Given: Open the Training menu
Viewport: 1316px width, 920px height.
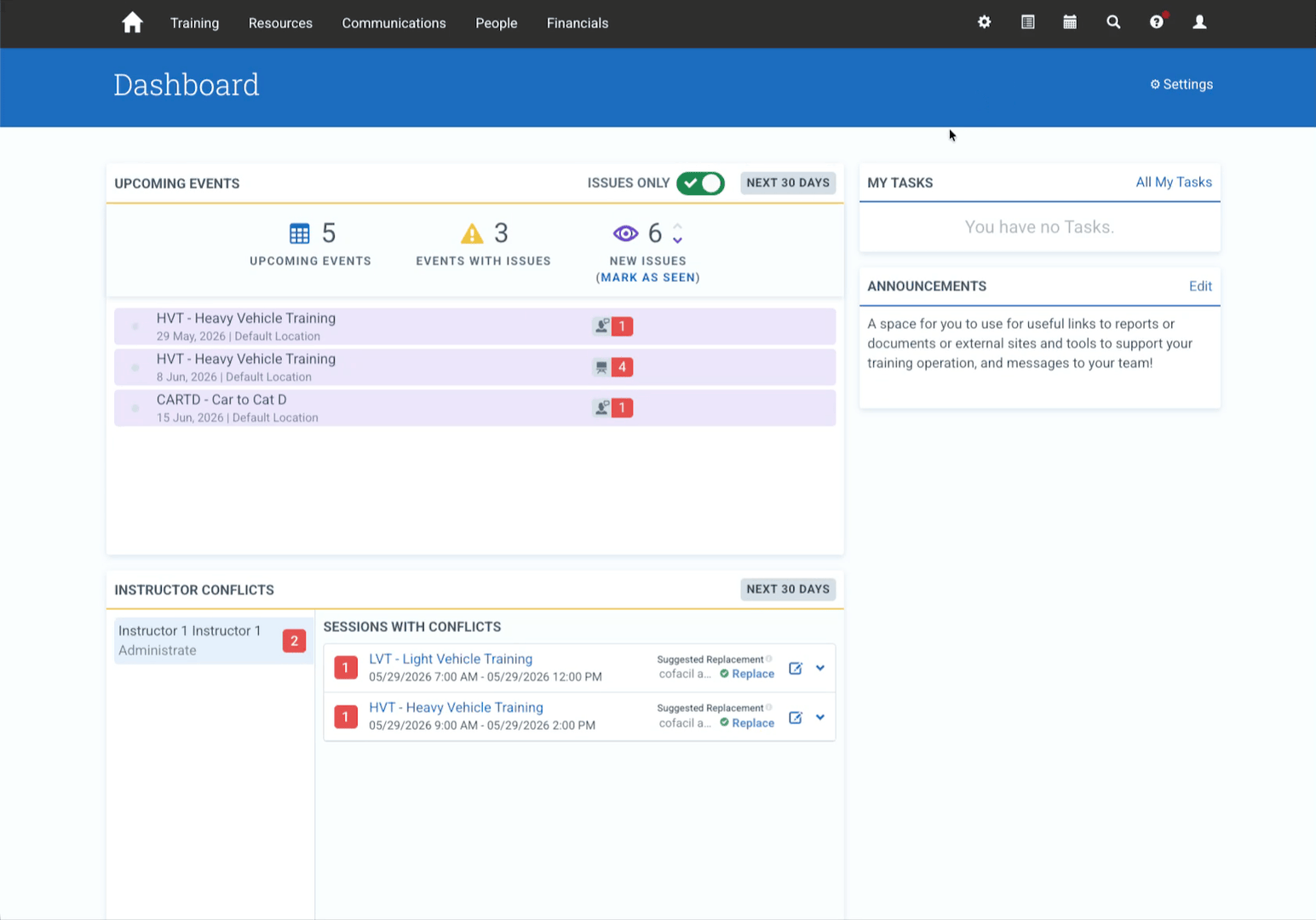Looking at the screenshot, I should 194,23.
